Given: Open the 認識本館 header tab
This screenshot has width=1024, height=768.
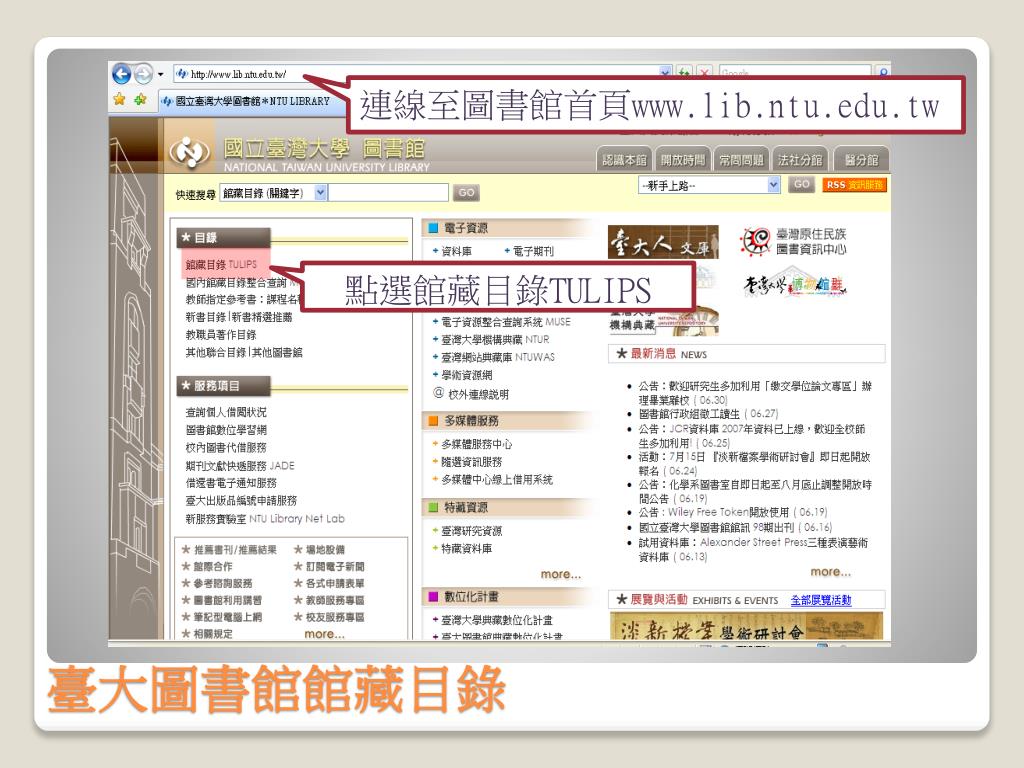Looking at the screenshot, I should pyautogui.click(x=624, y=159).
